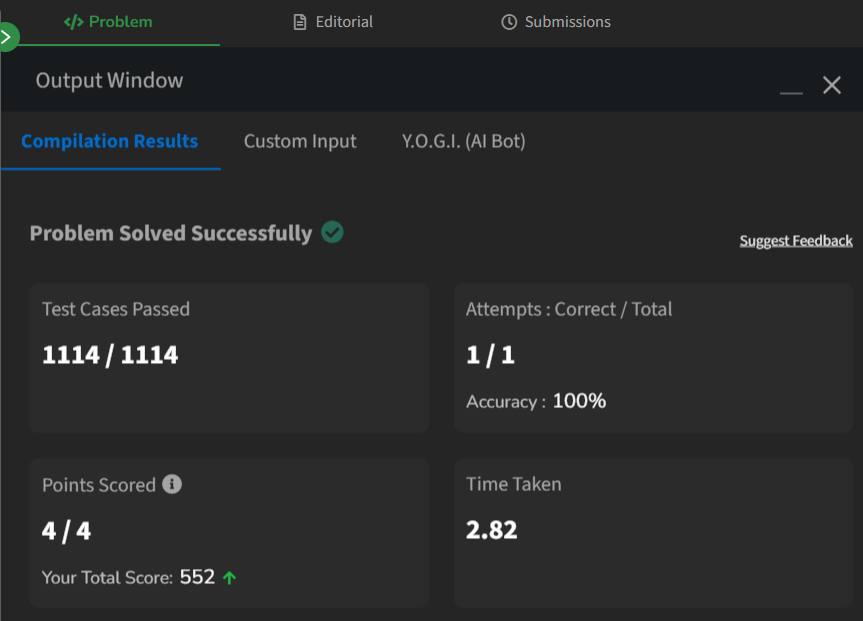Switch to Custom Input tab
Image resolution: width=863 pixels, height=621 pixels.
[x=300, y=141]
